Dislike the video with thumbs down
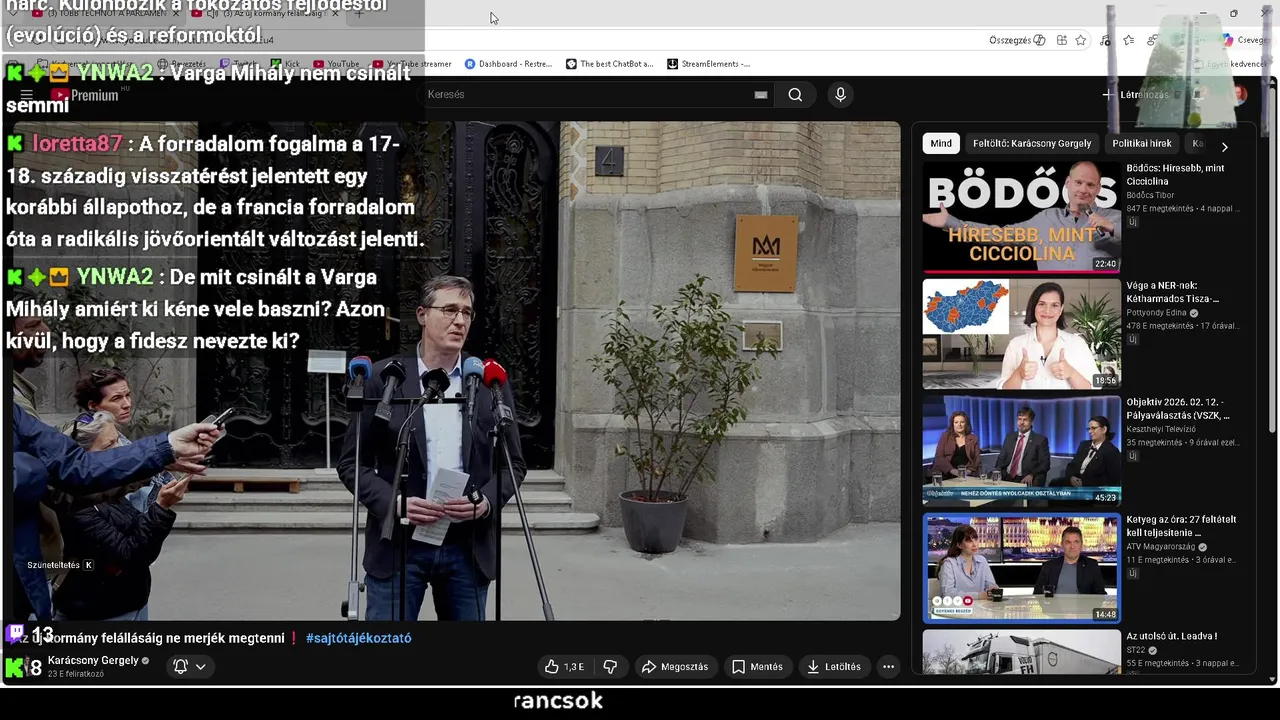Image resolution: width=1280 pixels, height=720 pixels. (x=610, y=667)
